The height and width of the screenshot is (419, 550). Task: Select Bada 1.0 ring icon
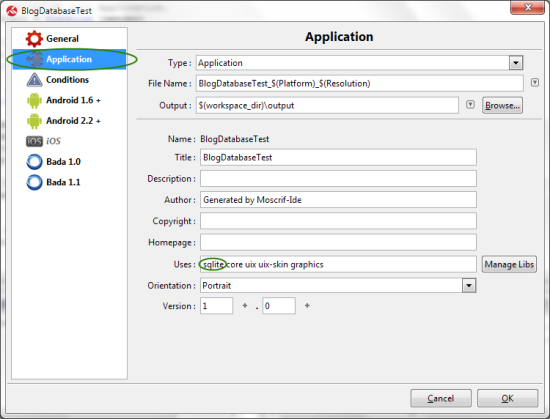click(x=34, y=162)
